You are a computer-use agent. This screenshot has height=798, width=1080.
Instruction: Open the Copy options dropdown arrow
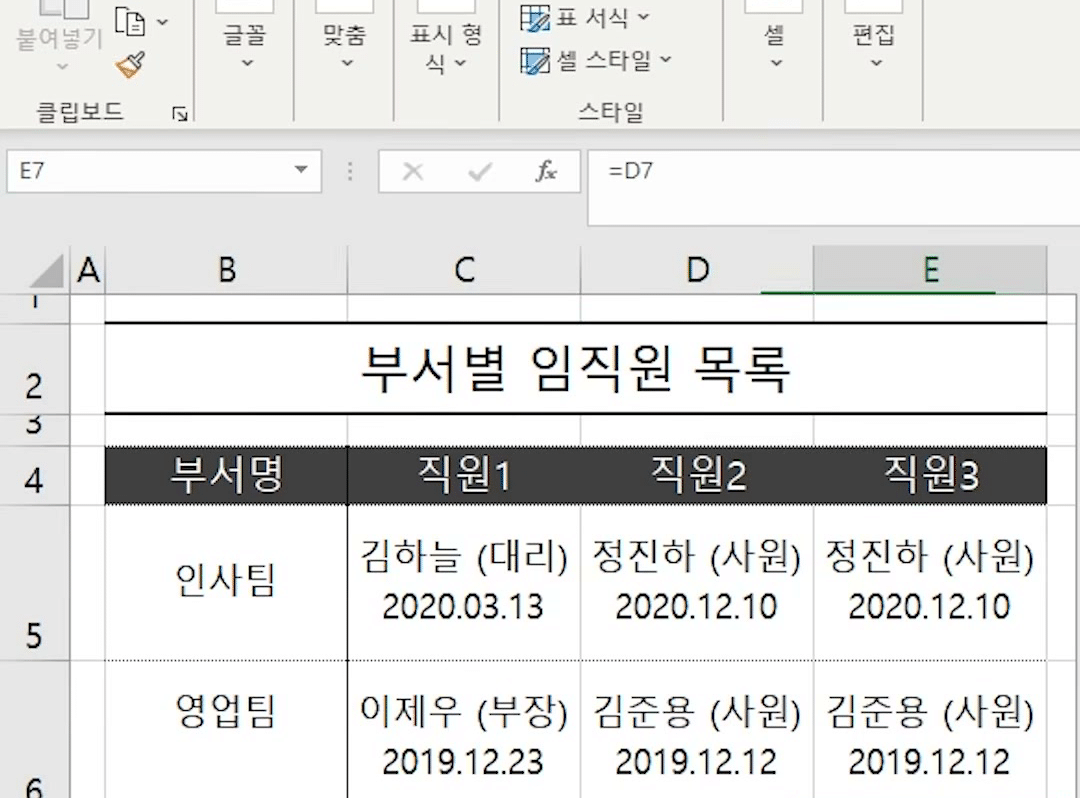click(163, 22)
